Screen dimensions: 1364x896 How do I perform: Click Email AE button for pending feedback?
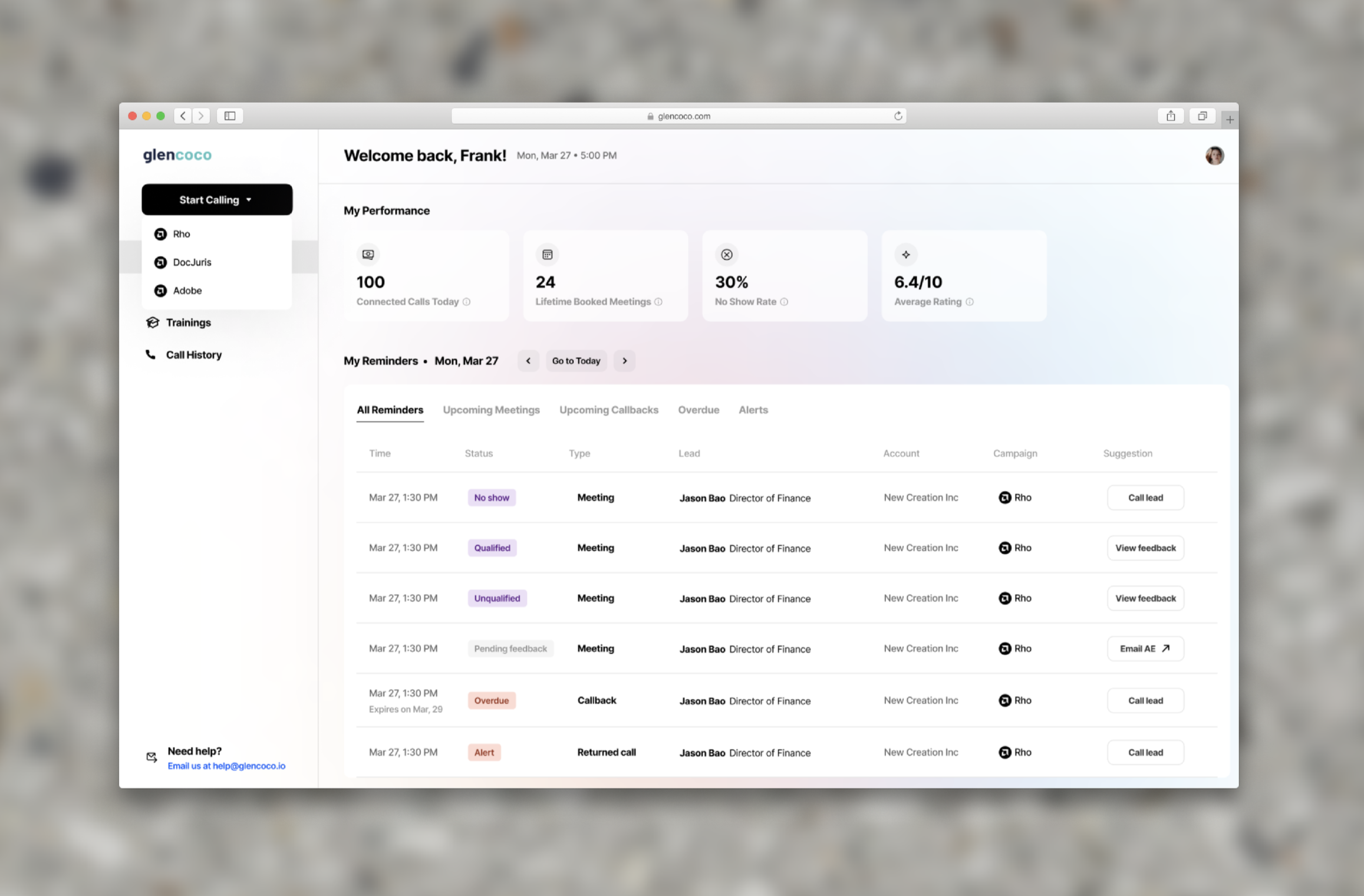click(1145, 648)
